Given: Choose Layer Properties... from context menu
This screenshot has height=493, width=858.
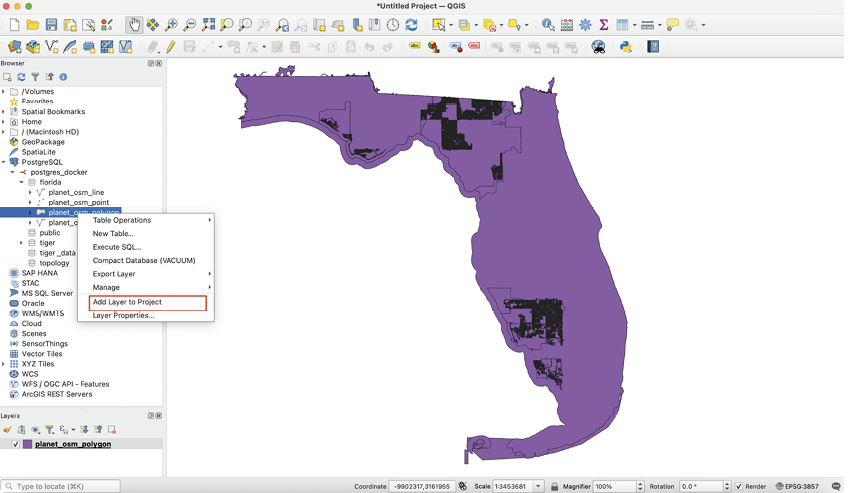Looking at the screenshot, I should [x=146, y=315].
